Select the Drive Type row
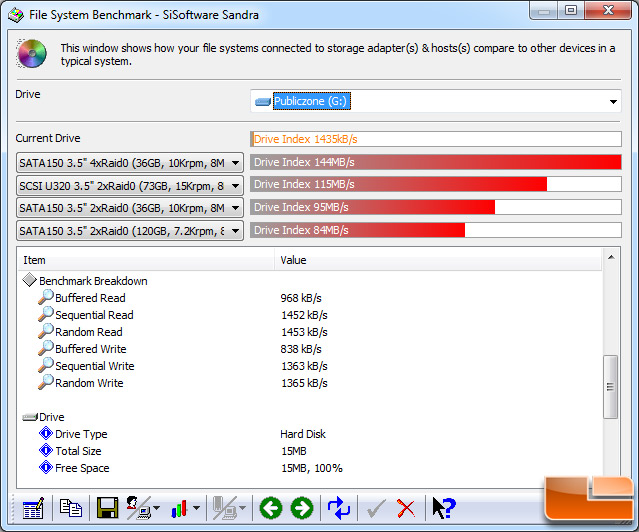 310,434
